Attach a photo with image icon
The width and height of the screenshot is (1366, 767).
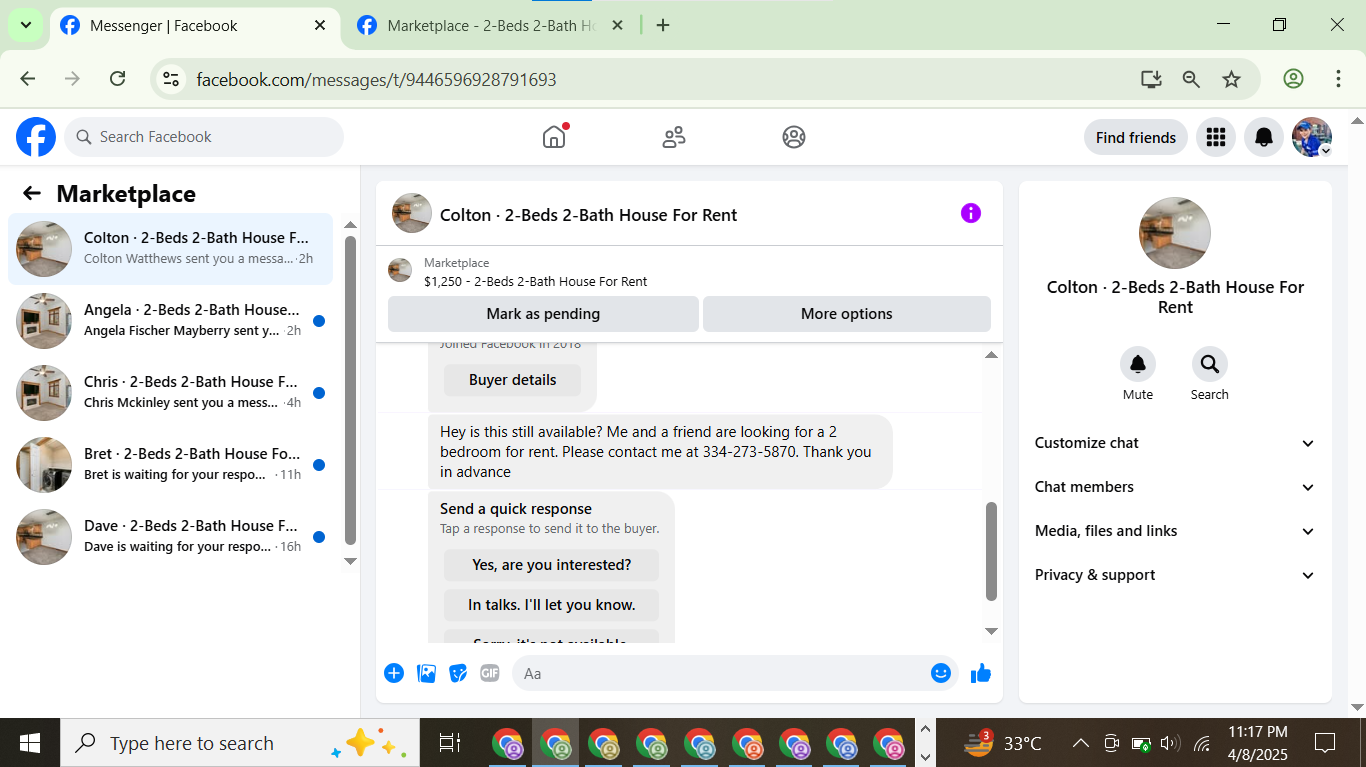(x=426, y=673)
